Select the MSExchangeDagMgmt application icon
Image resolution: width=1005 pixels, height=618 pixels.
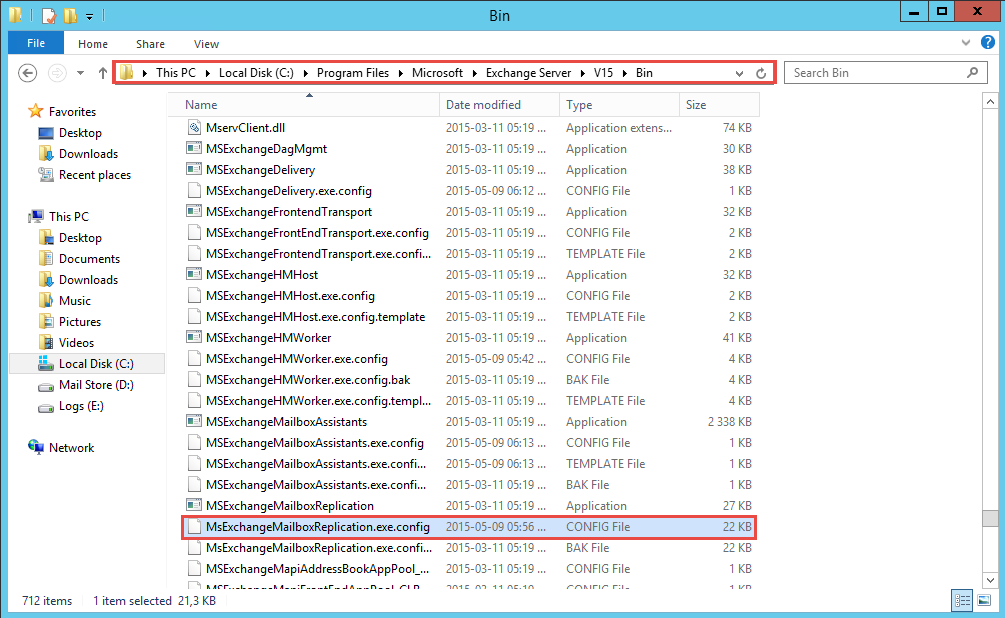194,149
